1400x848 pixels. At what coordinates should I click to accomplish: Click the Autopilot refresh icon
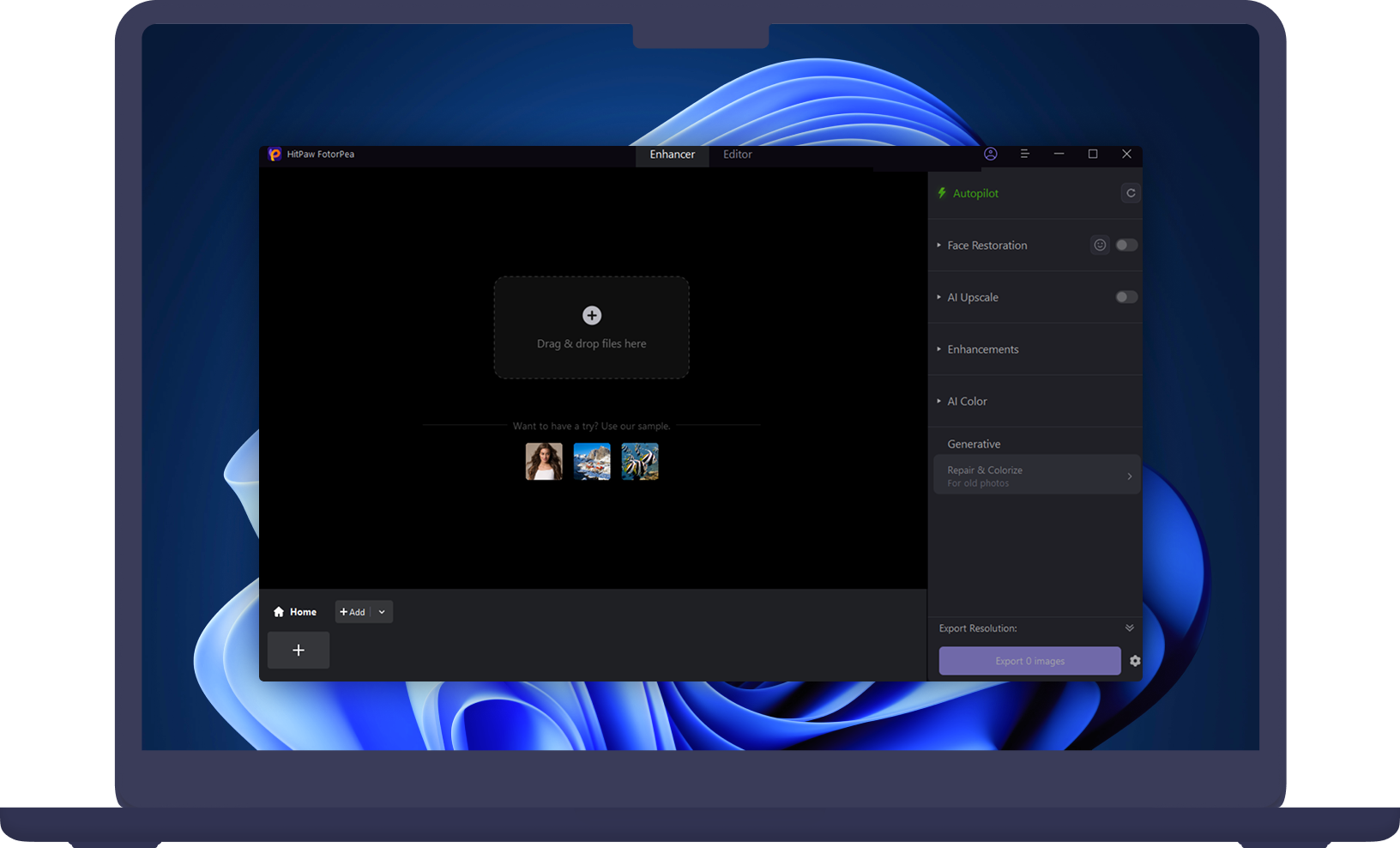[1131, 193]
